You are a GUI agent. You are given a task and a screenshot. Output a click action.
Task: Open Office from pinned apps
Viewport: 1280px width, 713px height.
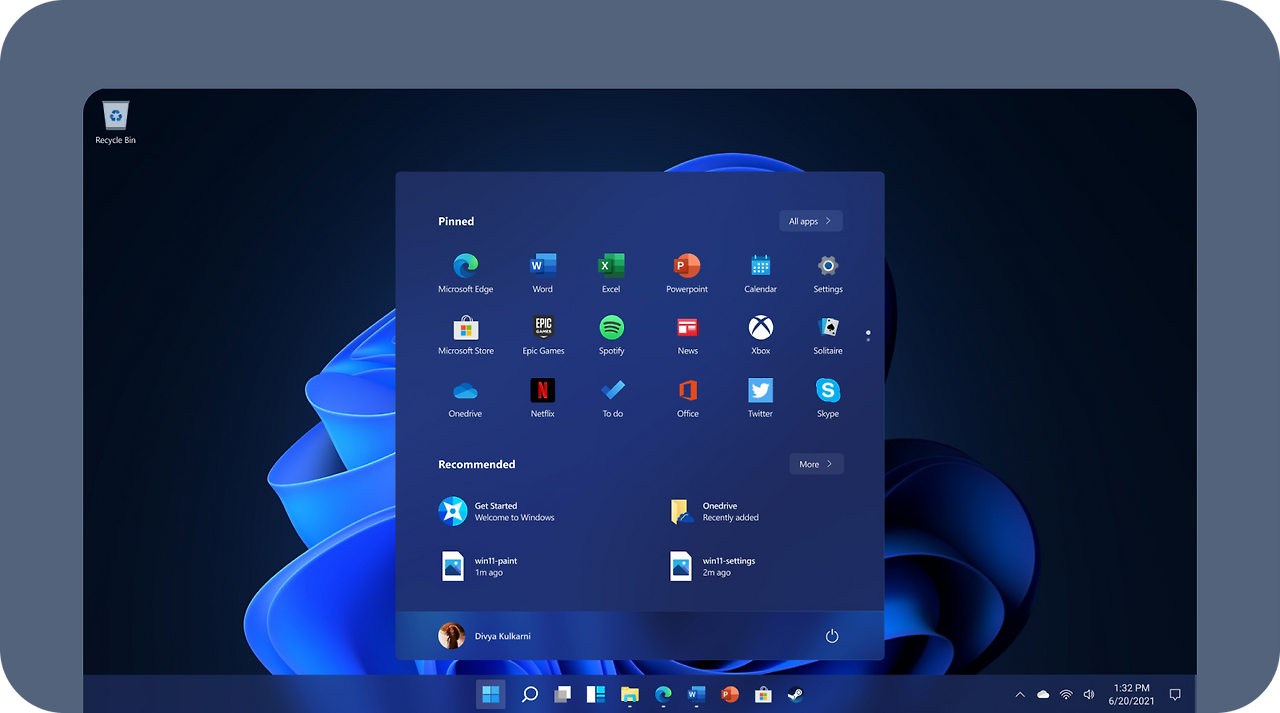pos(687,398)
